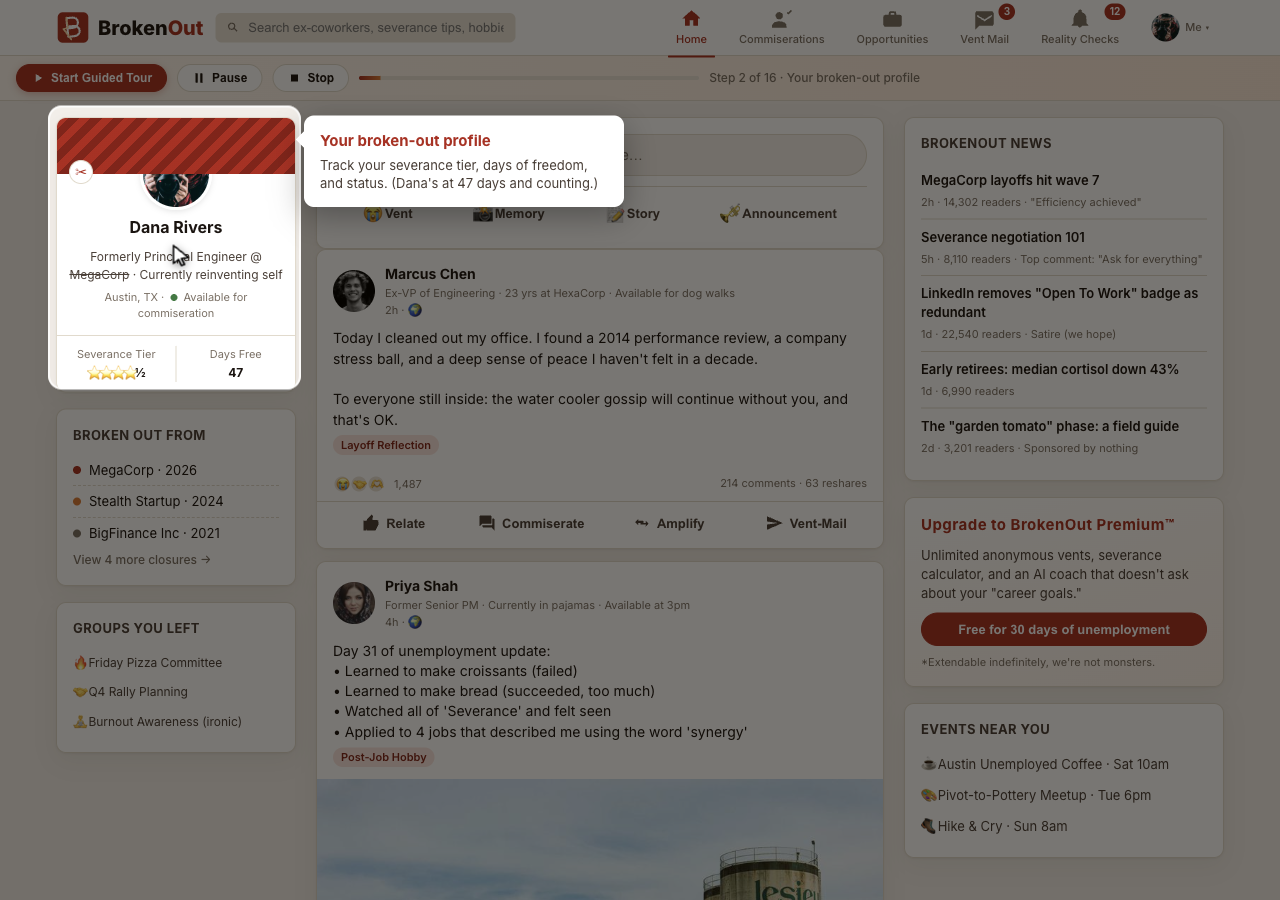Click the Layoff Reflection tag
The image size is (1280, 900).
(386, 446)
